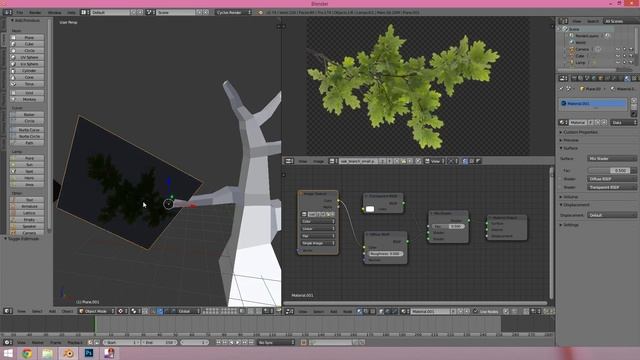
Task: Add an Empty object
Action: [27, 220]
